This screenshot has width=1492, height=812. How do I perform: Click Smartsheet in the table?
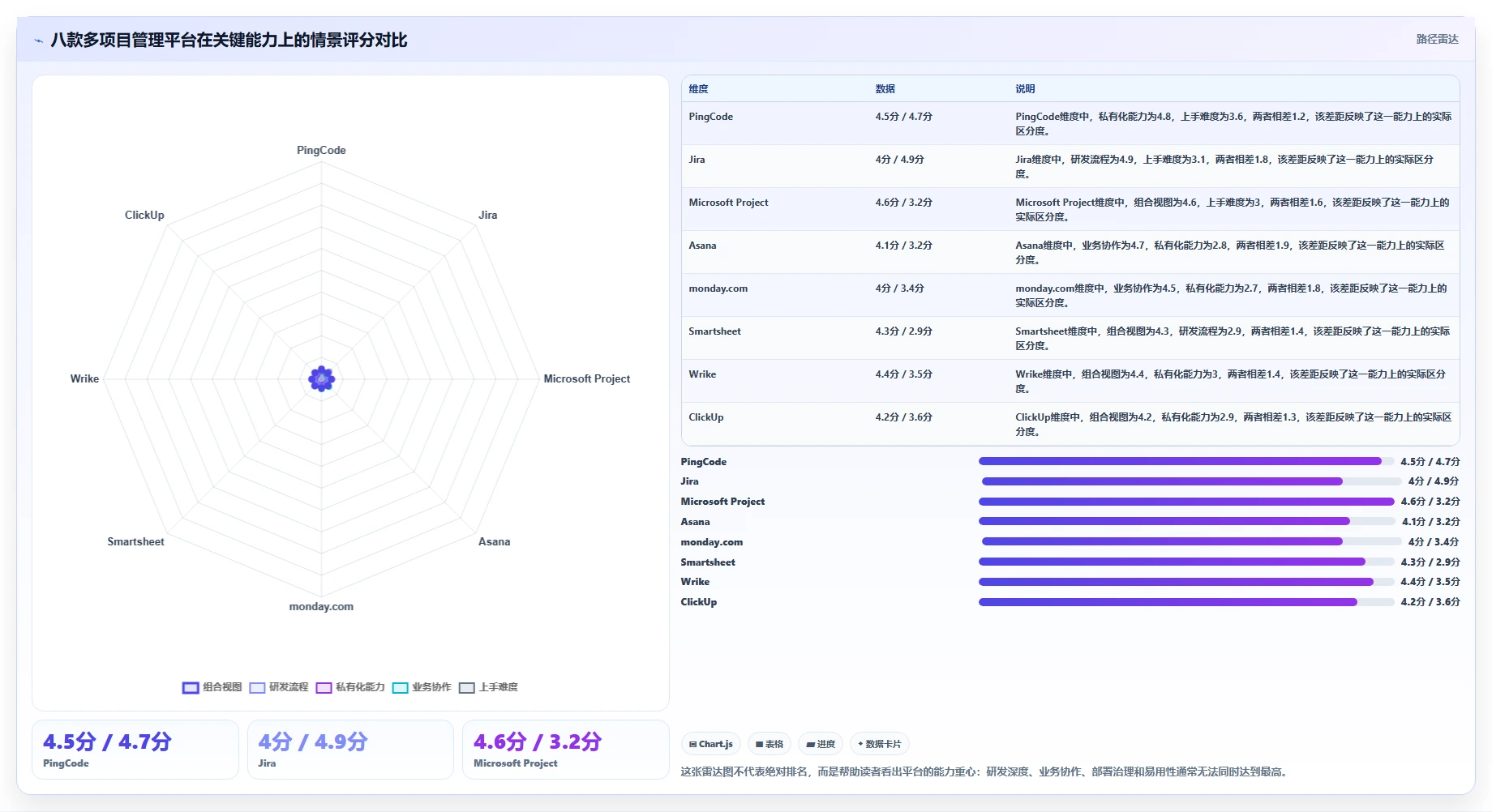(714, 331)
